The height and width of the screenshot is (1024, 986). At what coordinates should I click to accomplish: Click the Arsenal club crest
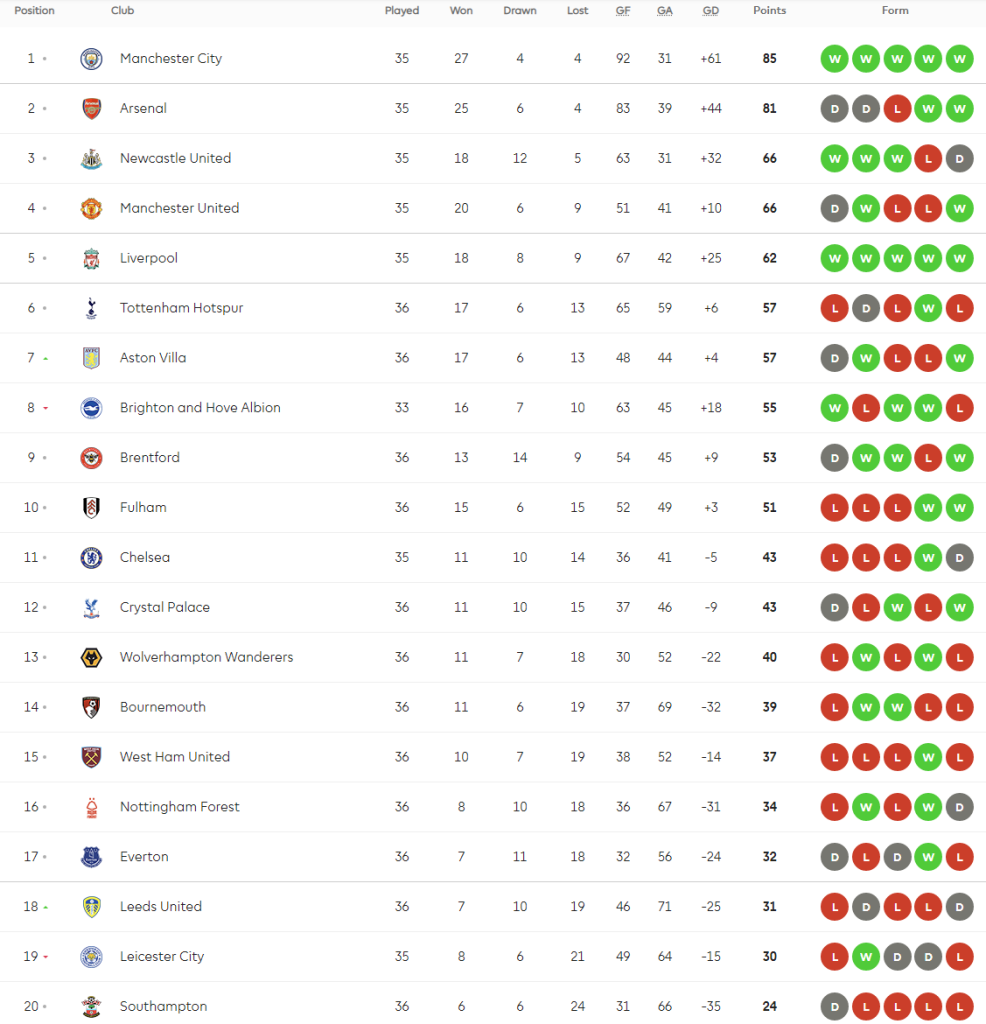click(x=91, y=109)
